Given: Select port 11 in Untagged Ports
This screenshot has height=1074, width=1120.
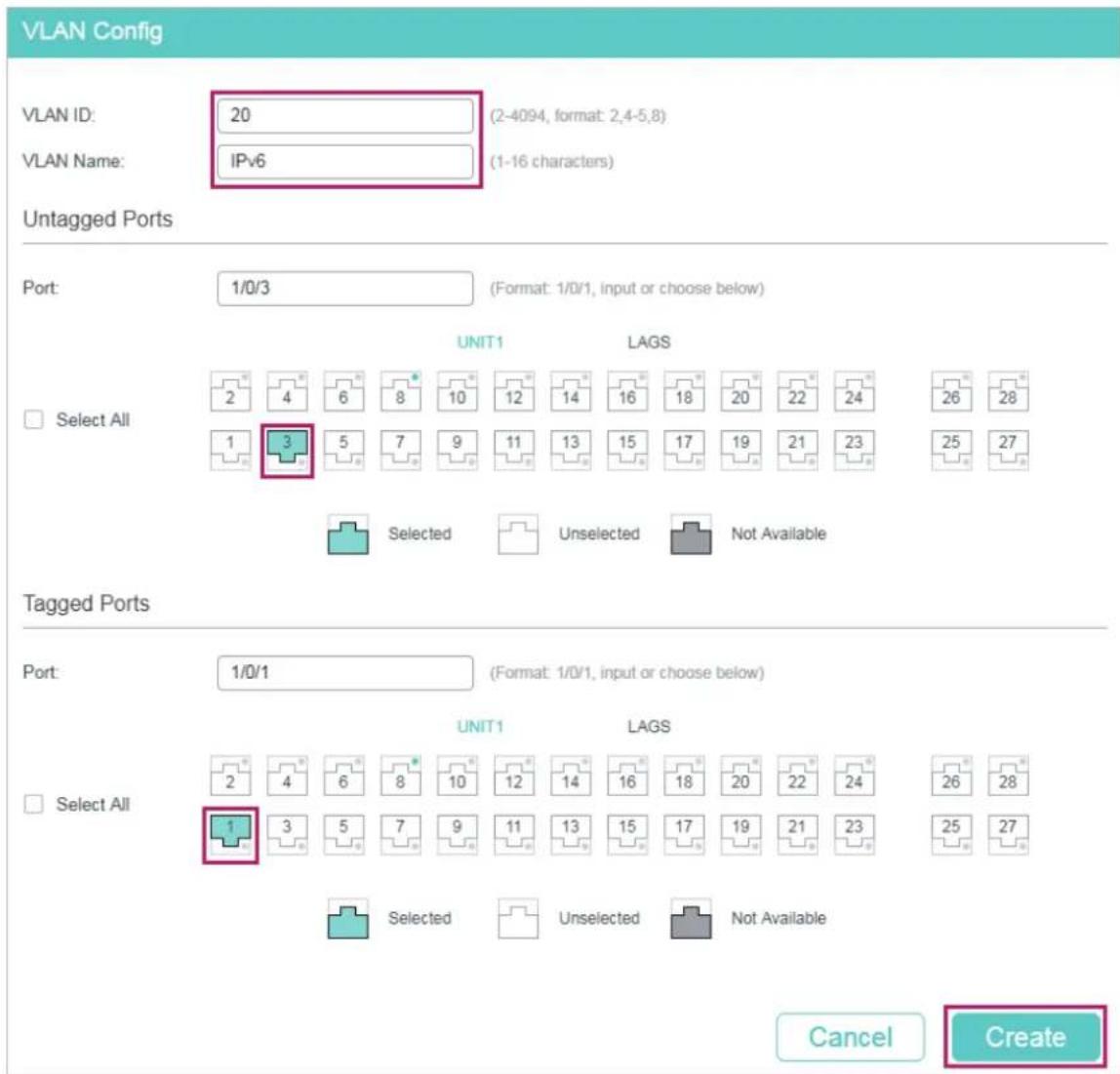Looking at the screenshot, I should pos(513,451).
